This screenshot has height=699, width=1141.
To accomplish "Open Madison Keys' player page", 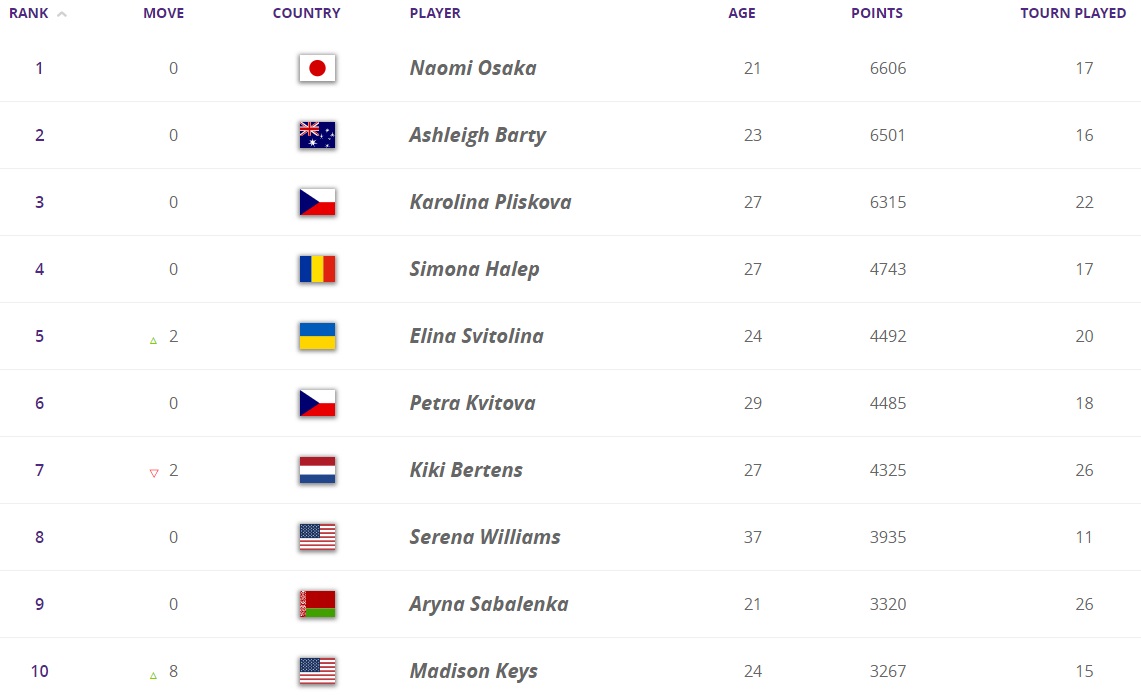I will [x=473, y=671].
